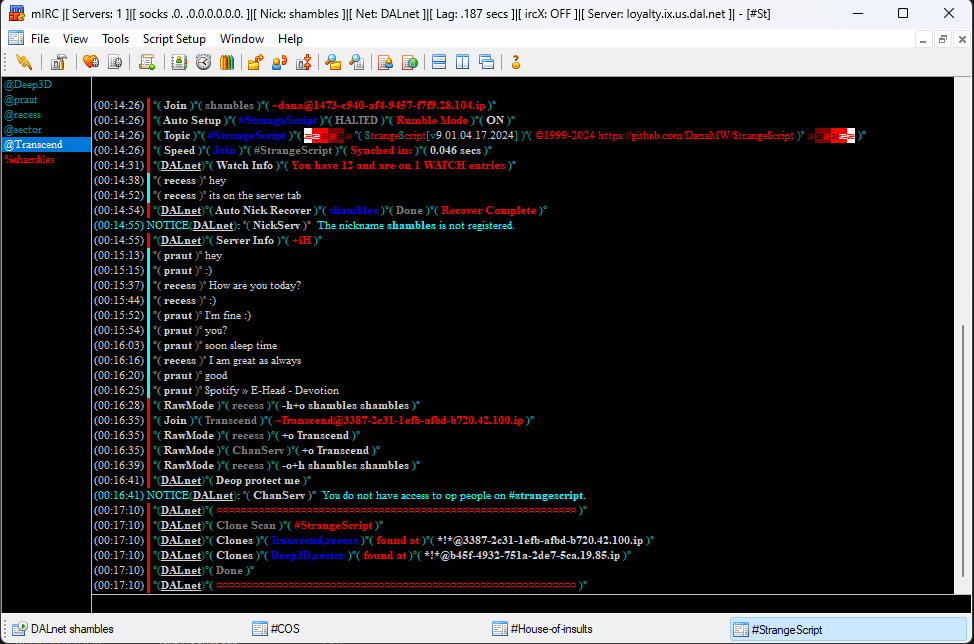Click the mIRC application icon in title bar
974x644 pixels.
16,13
